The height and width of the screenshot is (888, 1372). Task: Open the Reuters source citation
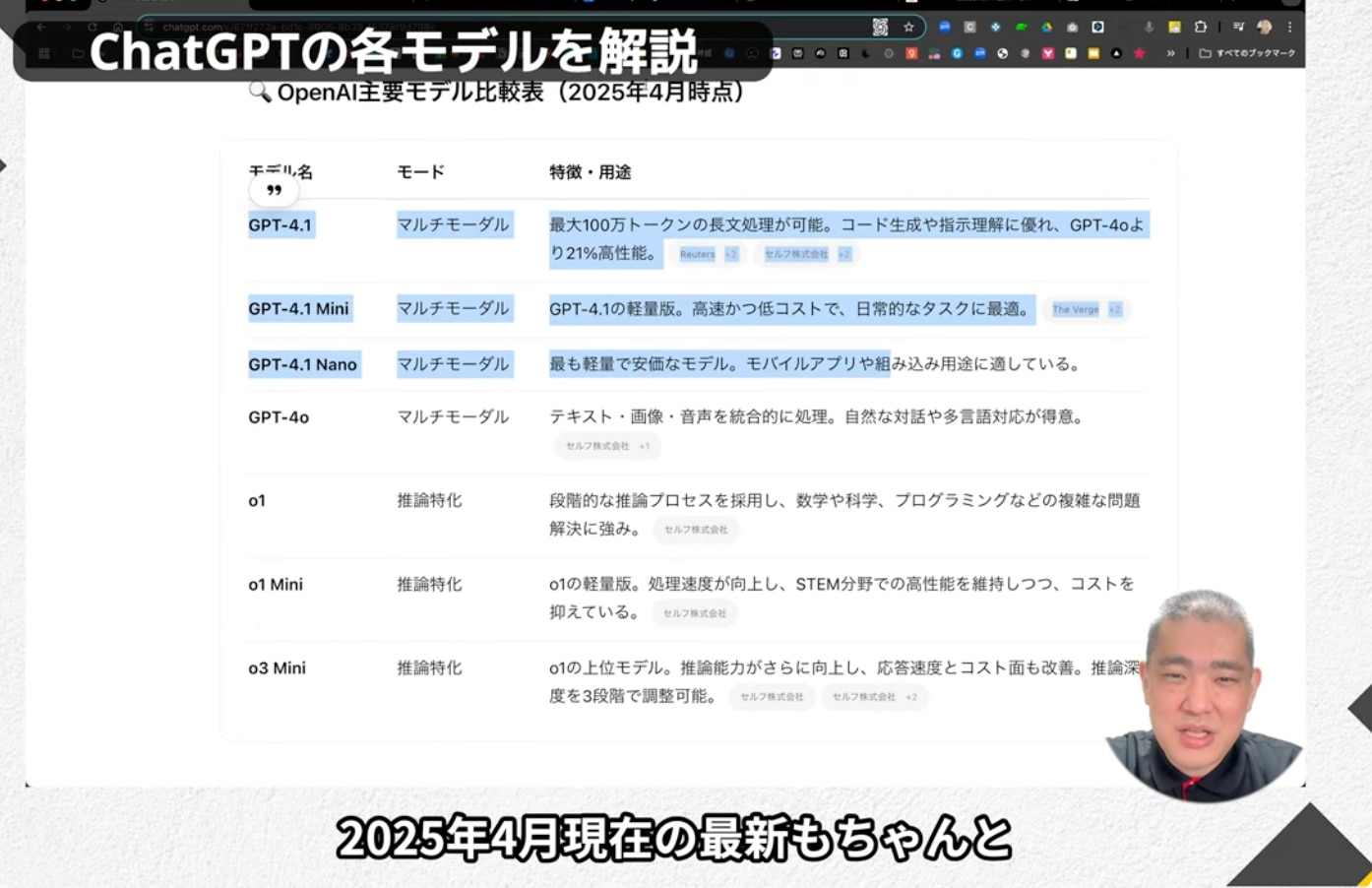697,254
